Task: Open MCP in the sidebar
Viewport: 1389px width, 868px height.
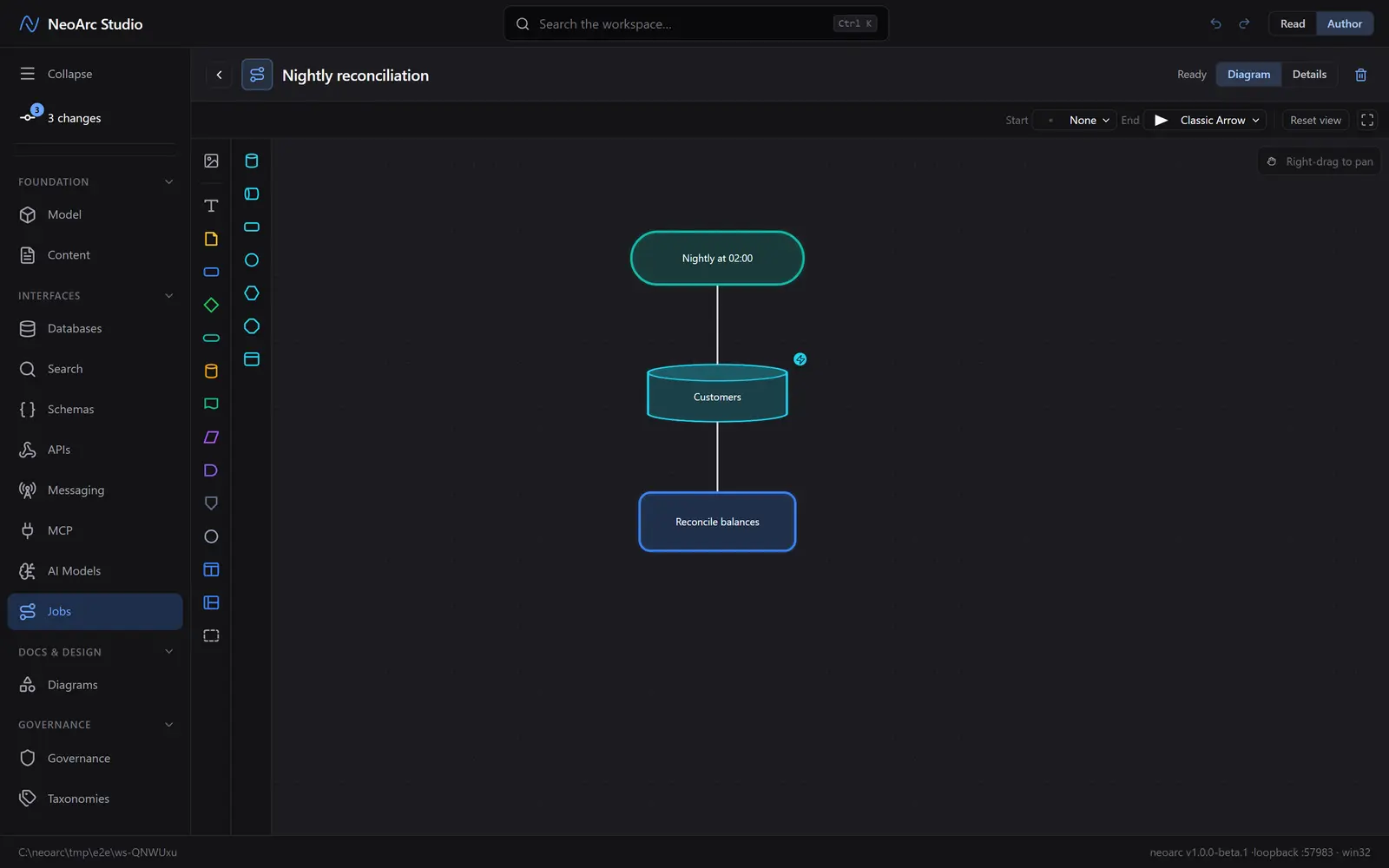Action: pos(95,530)
